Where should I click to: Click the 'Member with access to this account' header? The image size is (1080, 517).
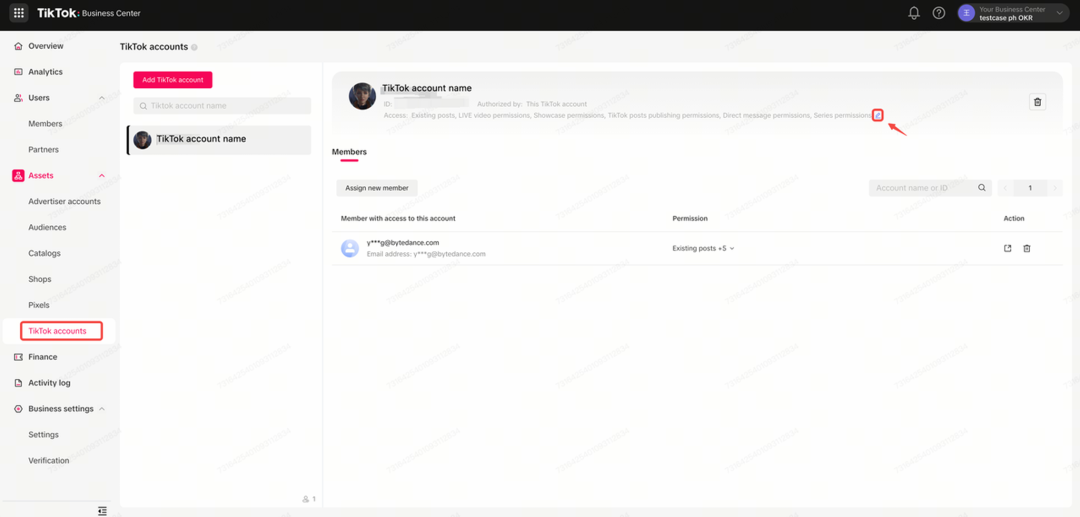click(x=398, y=218)
